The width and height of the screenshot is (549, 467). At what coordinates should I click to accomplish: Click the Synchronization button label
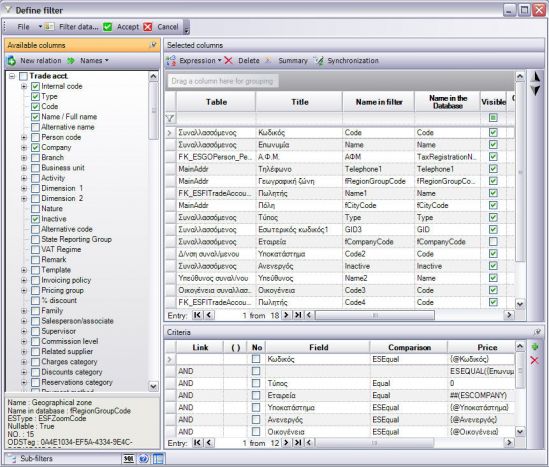353,61
